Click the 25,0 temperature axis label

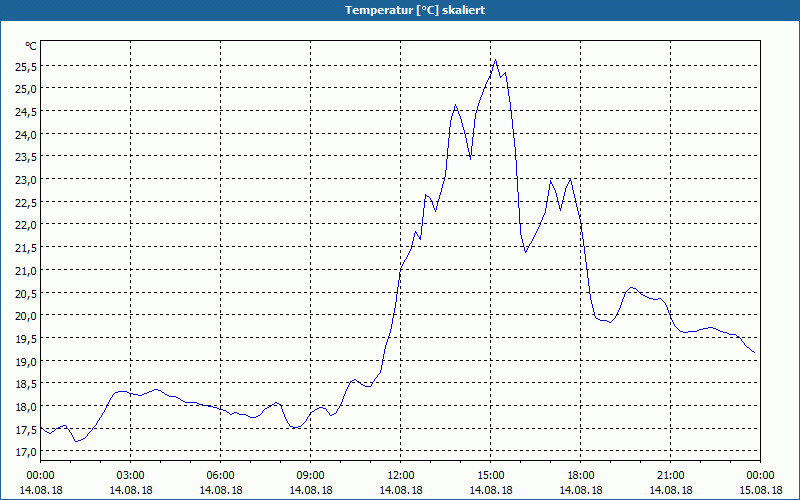pos(26,89)
